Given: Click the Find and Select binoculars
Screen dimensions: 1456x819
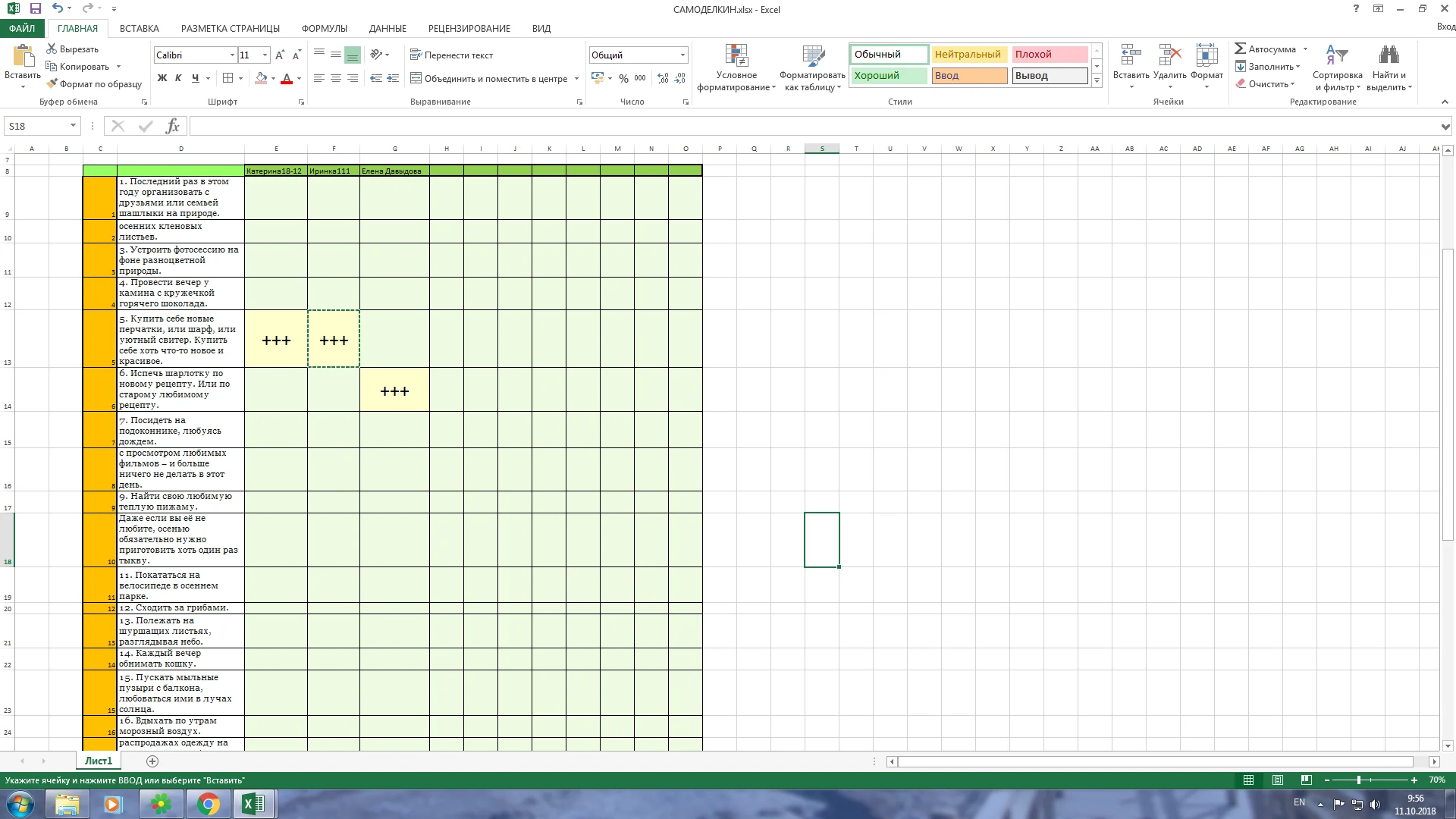Looking at the screenshot, I should (1389, 55).
